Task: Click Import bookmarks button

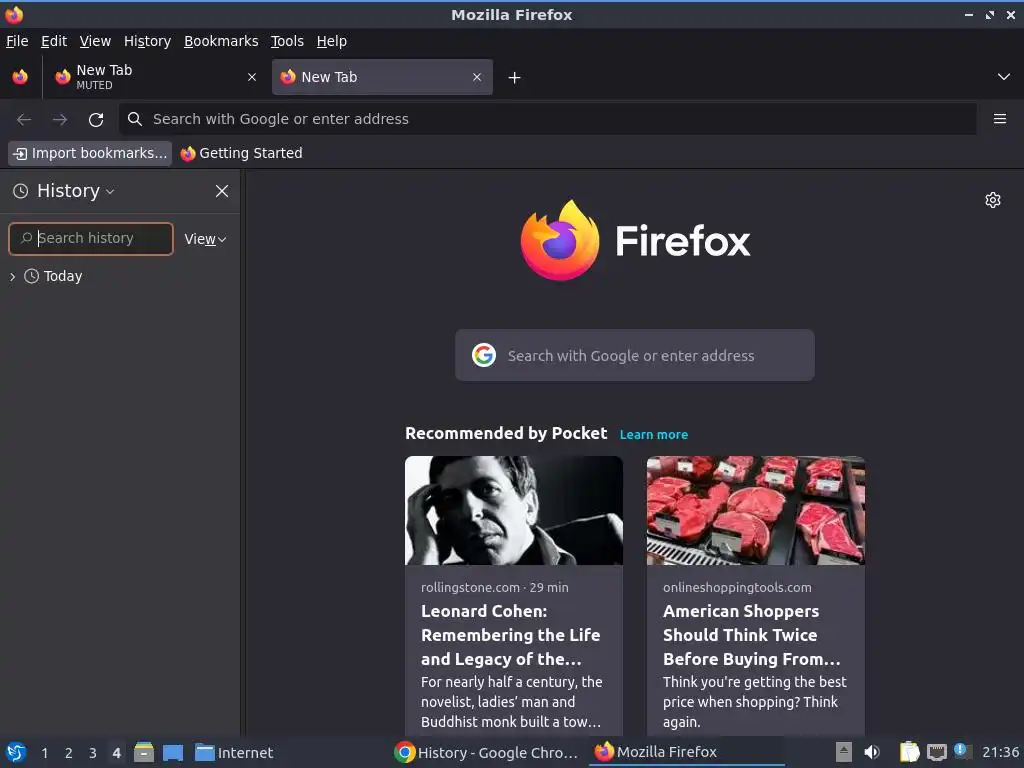Action: [90, 153]
